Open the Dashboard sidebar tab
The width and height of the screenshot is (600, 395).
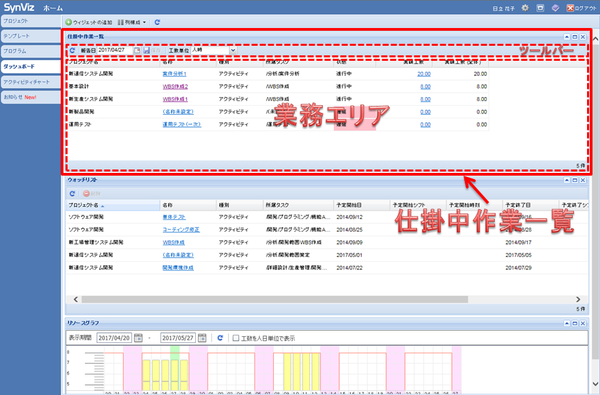click(x=31, y=67)
